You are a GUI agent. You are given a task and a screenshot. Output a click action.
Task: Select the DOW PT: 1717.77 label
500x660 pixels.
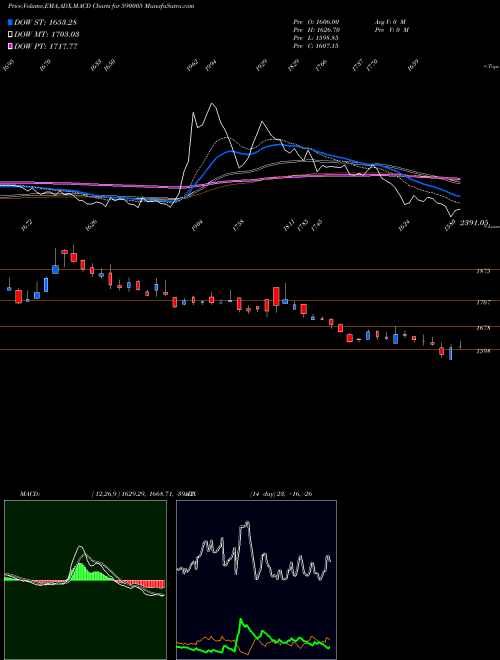click(46, 46)
